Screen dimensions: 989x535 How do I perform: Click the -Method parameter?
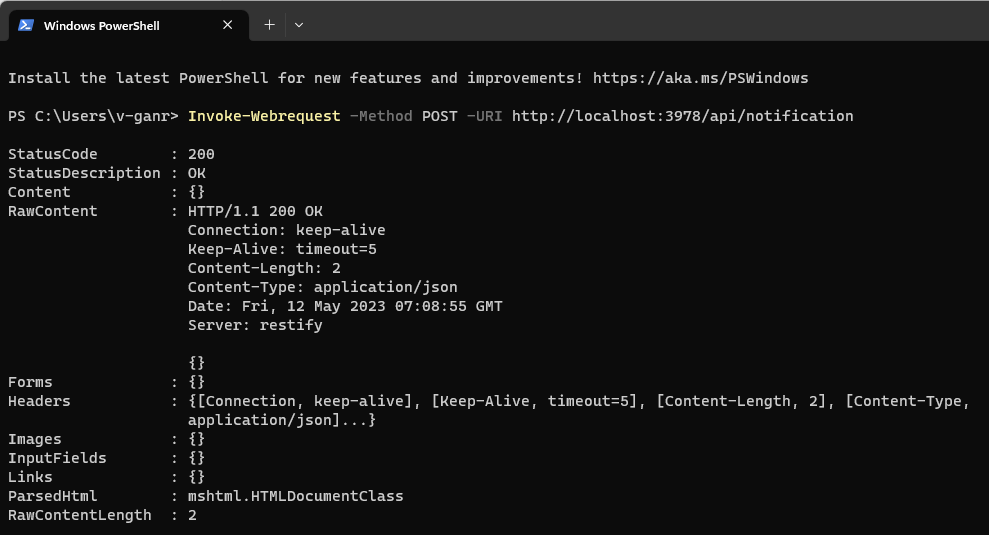click(x=381, y=116)
